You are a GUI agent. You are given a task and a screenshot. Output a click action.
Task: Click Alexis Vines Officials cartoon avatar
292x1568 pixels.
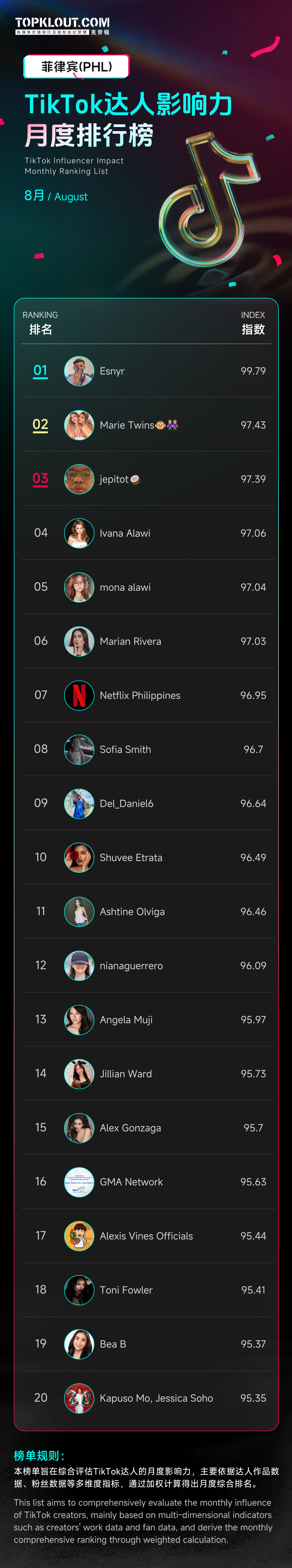(79, 1236)
